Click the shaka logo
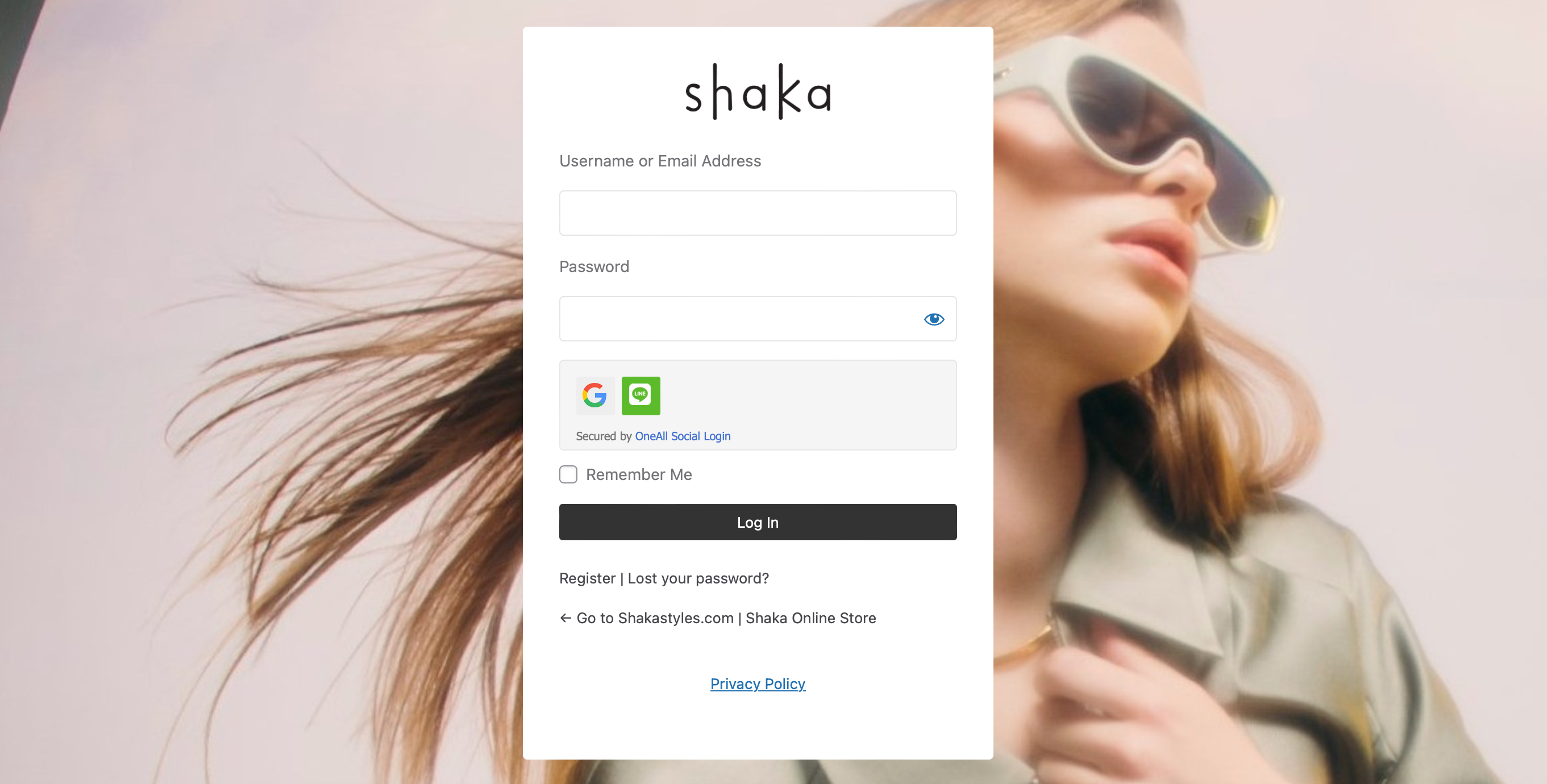 758,92
